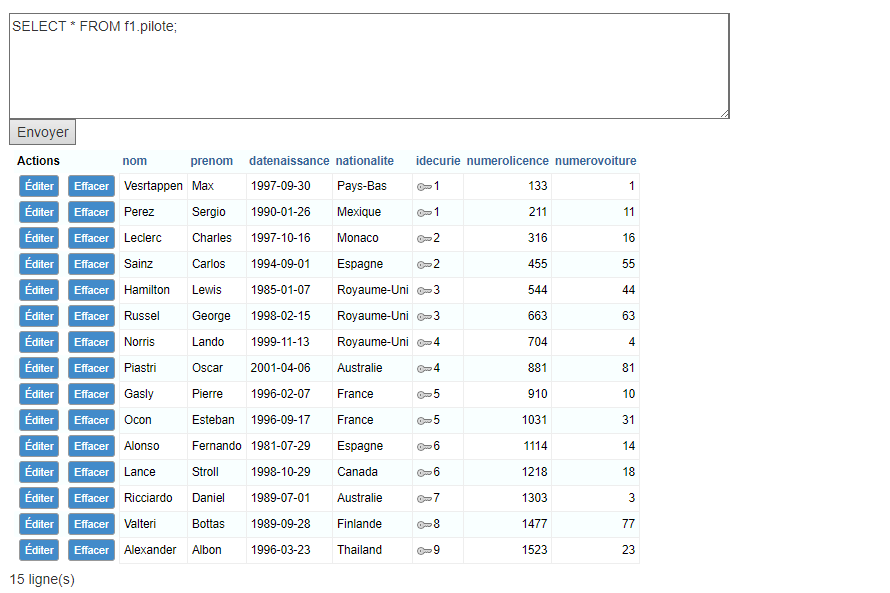The height and width of the screenshot is (593, 890).
Task: Click the numerolicence column header
Action: pyautogui.click(x=507, y=161)
